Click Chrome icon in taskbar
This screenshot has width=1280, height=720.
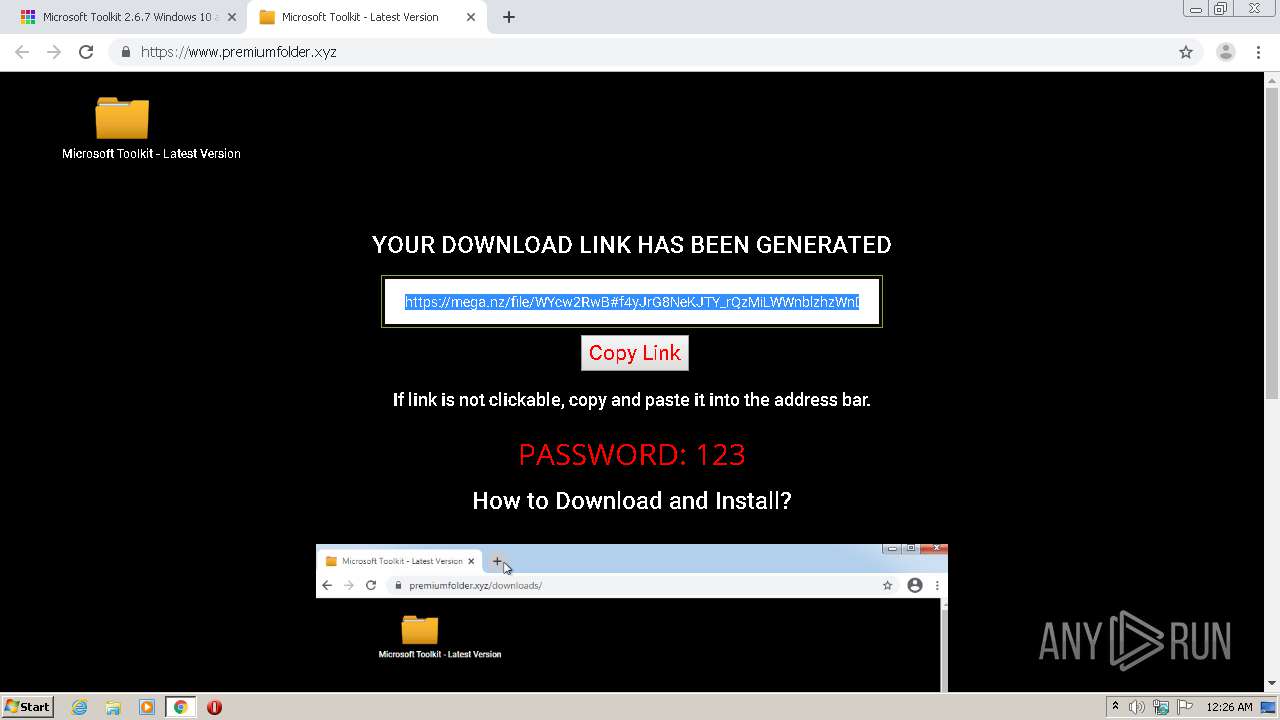point(181,707)
